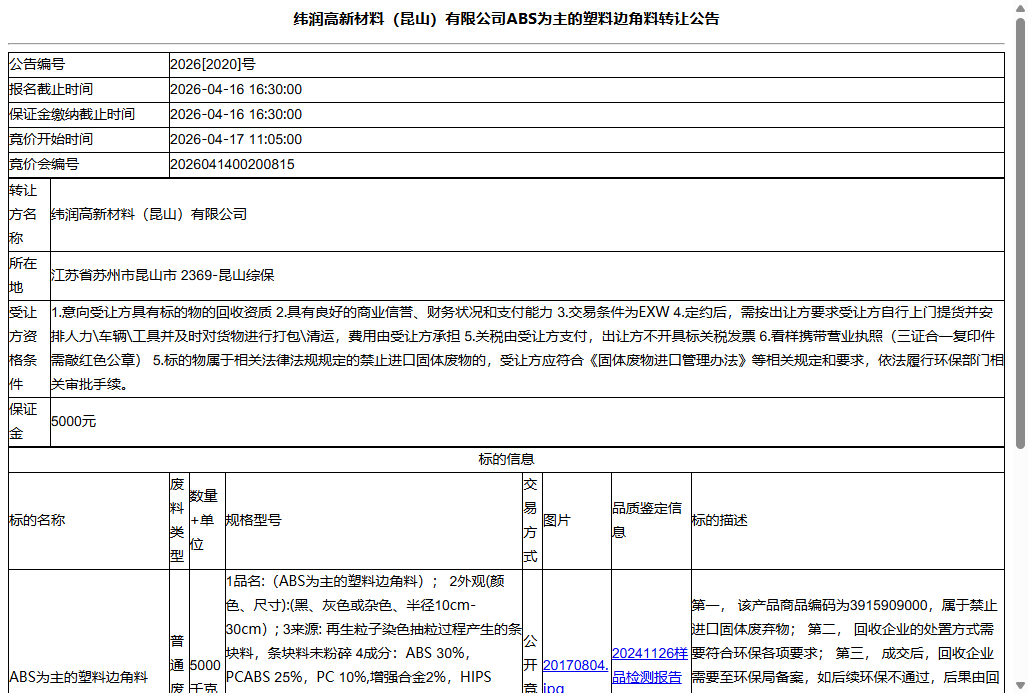This screenshot has width=1028, height=693.
Task: Click the 竞价会编号 label cell
Action: [x=89, y=165]
